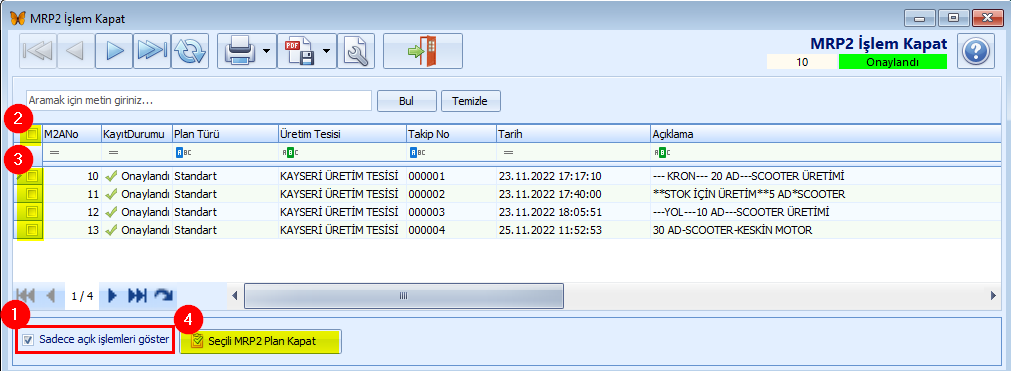Click date 25.11.2022 11:52:53

[550, 230]
